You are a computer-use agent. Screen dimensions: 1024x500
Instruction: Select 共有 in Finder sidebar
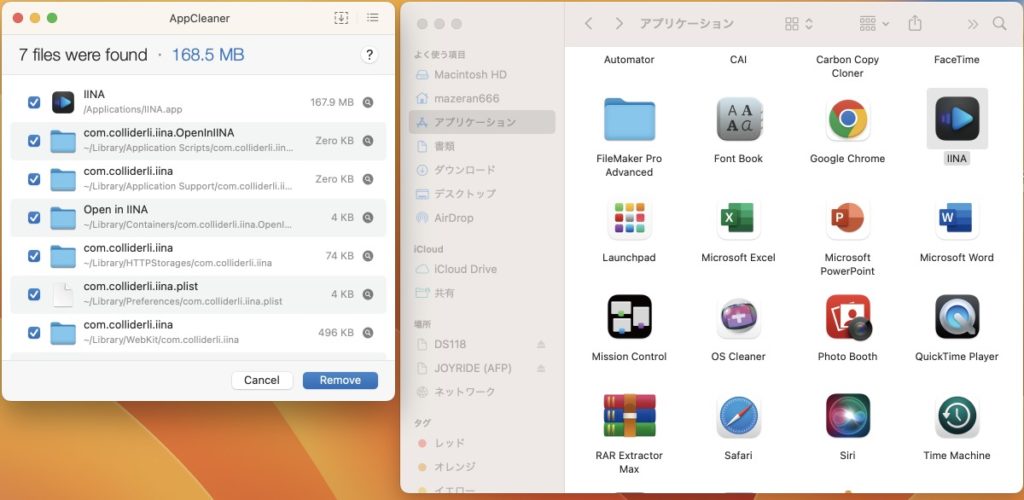(x=482, y=293)
